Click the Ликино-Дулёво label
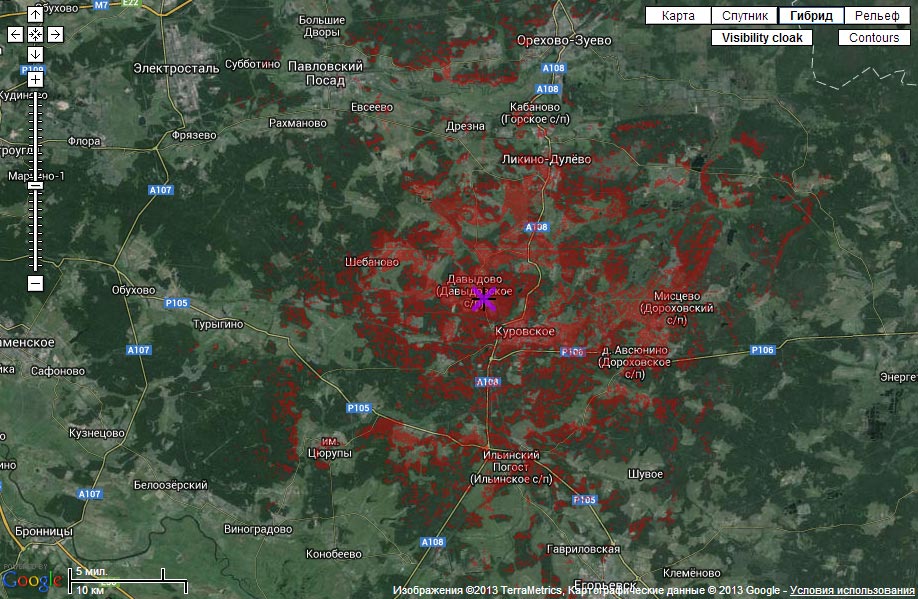Image resolution: width=918 pixels, height=599 pixels. tap(546, 159)
